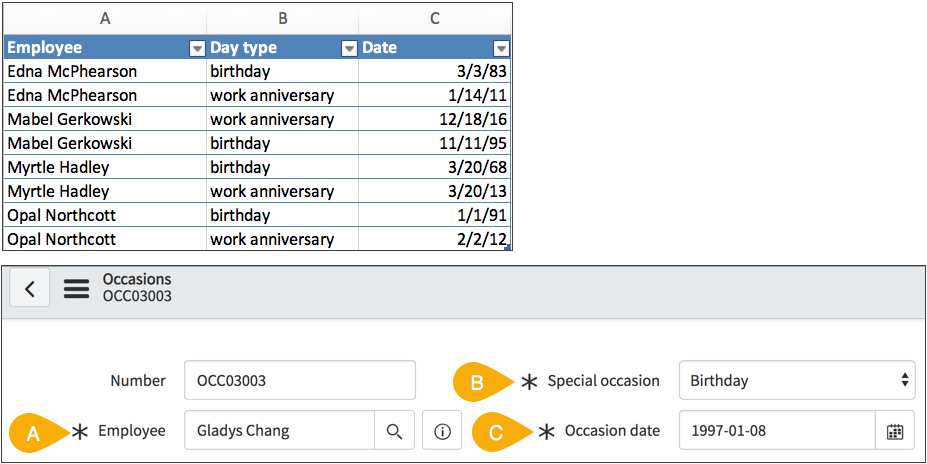Open the Date column filter dropdown
This screenshot has height=464, width=927.
point(501,49)
